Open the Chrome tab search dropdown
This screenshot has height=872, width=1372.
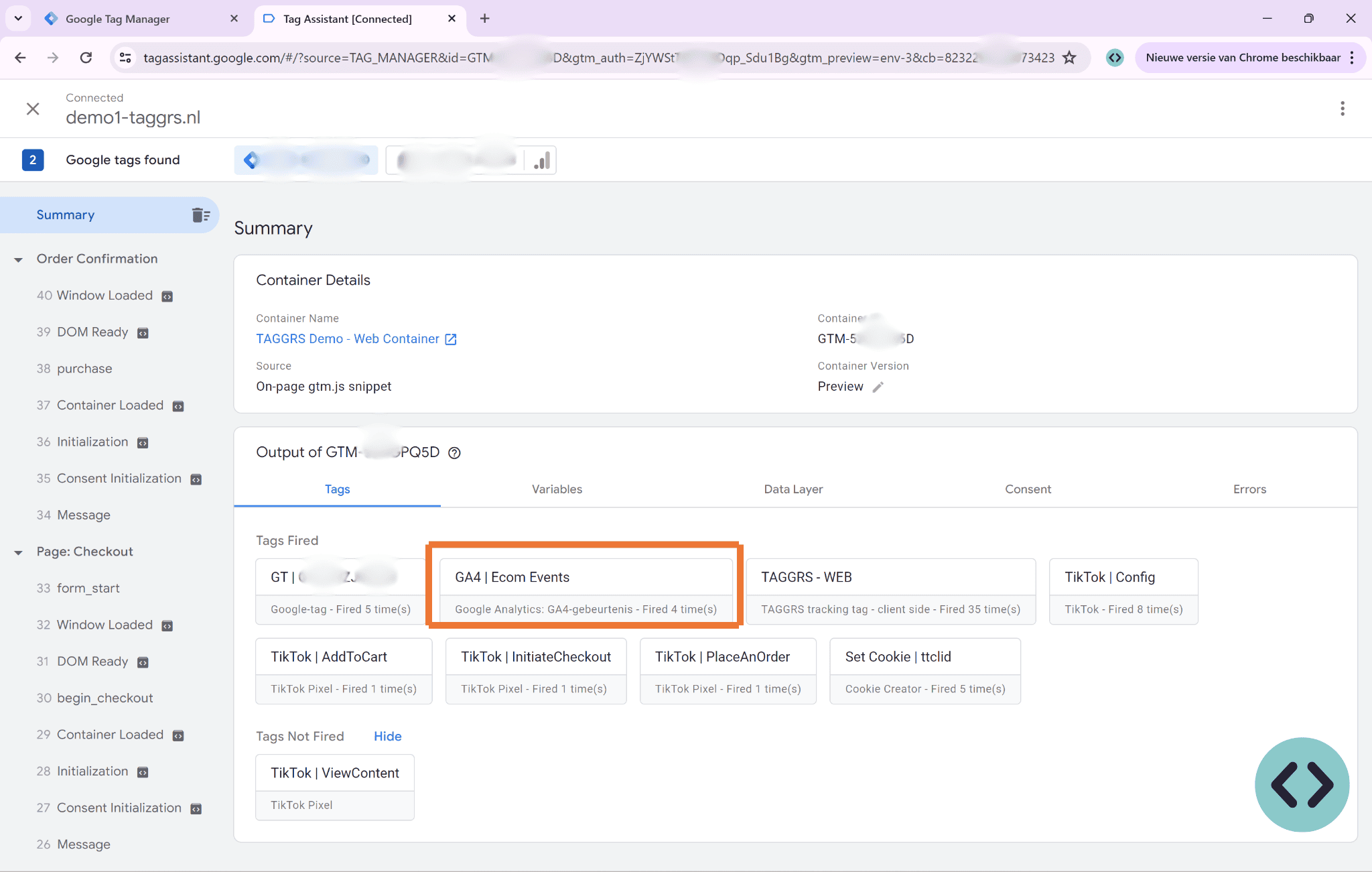point(18,19)
